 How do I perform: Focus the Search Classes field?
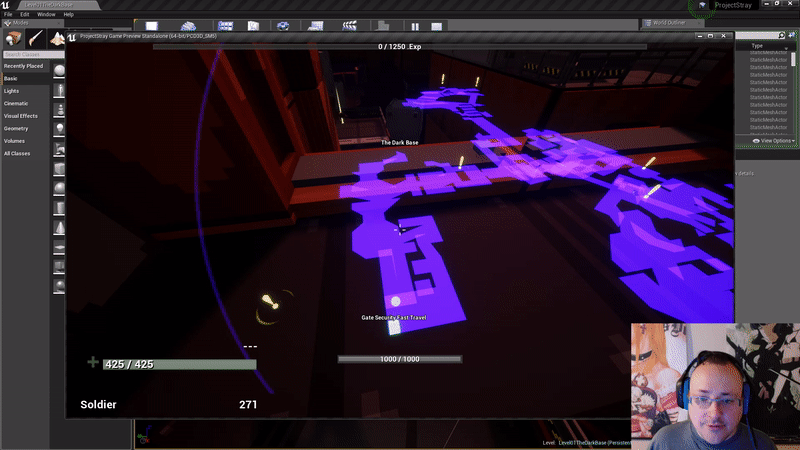coord(33,54)
